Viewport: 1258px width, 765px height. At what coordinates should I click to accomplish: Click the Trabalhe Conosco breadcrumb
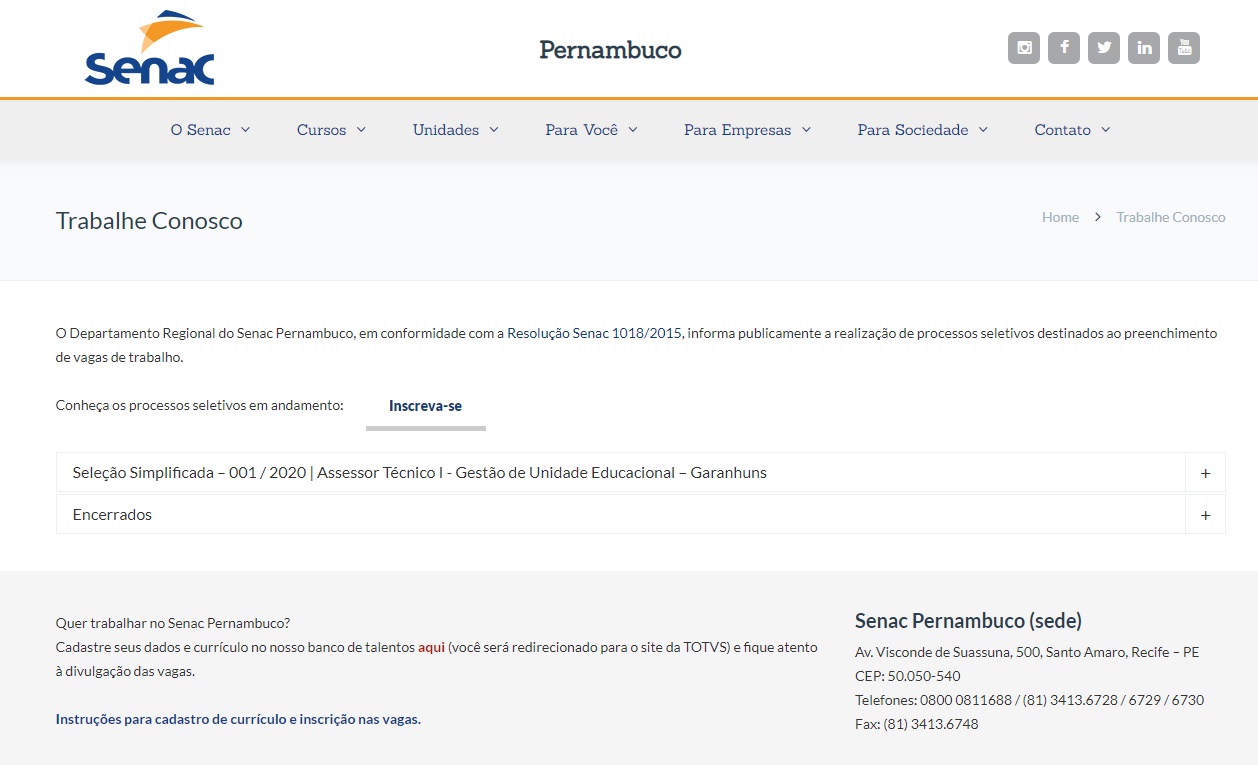click(1170, 217)
